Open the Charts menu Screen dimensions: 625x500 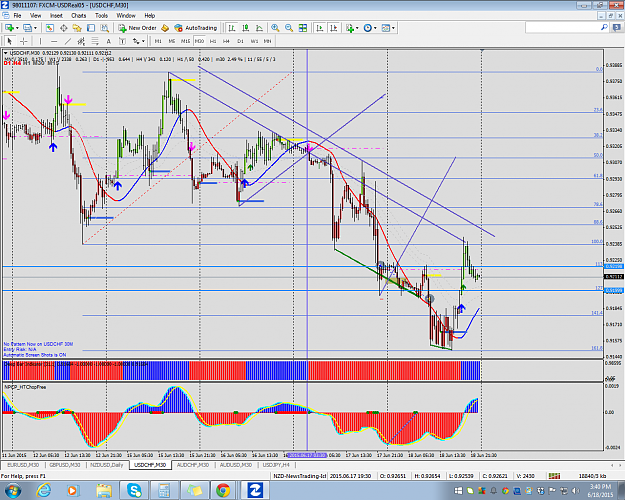coord(79,16)
